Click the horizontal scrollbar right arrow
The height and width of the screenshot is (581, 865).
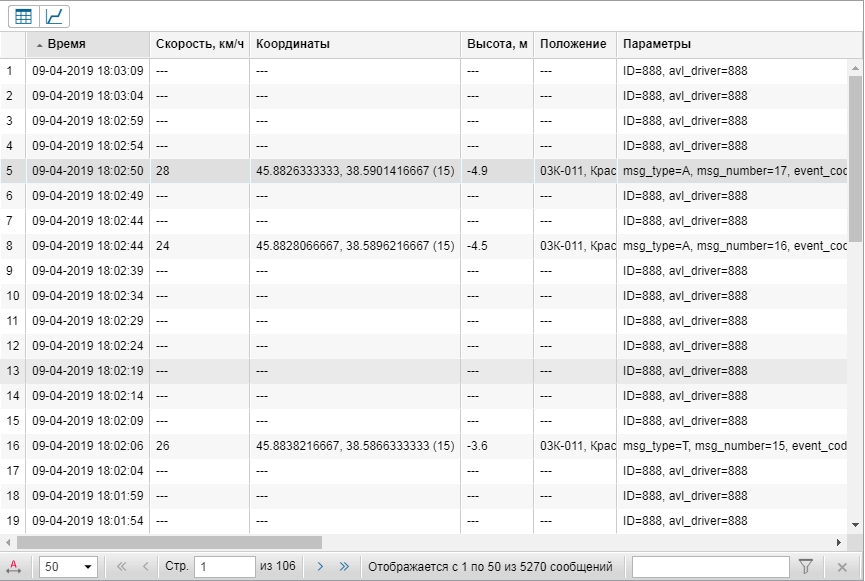click(x=839, y=543)
